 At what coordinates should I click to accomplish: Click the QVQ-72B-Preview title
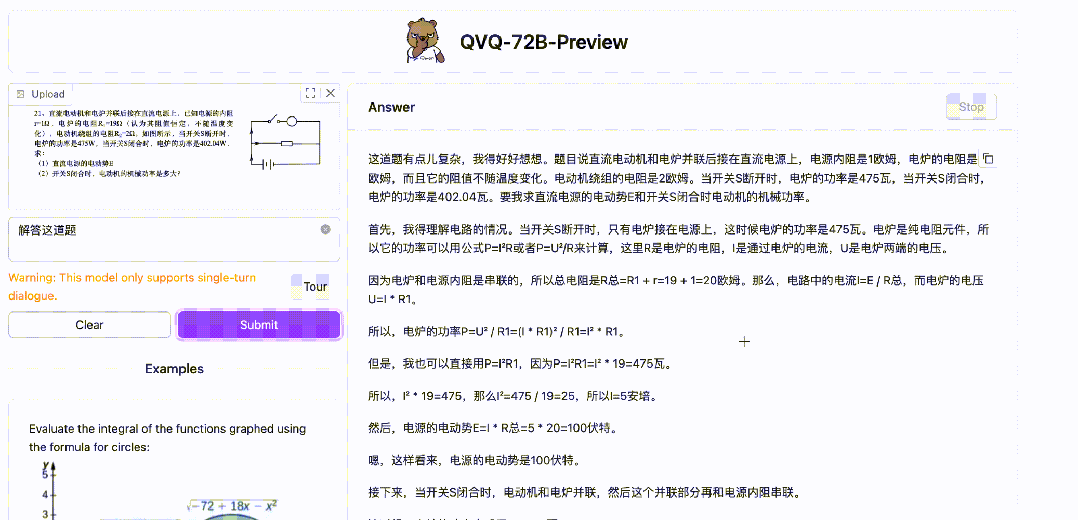[x=544, y=42]
